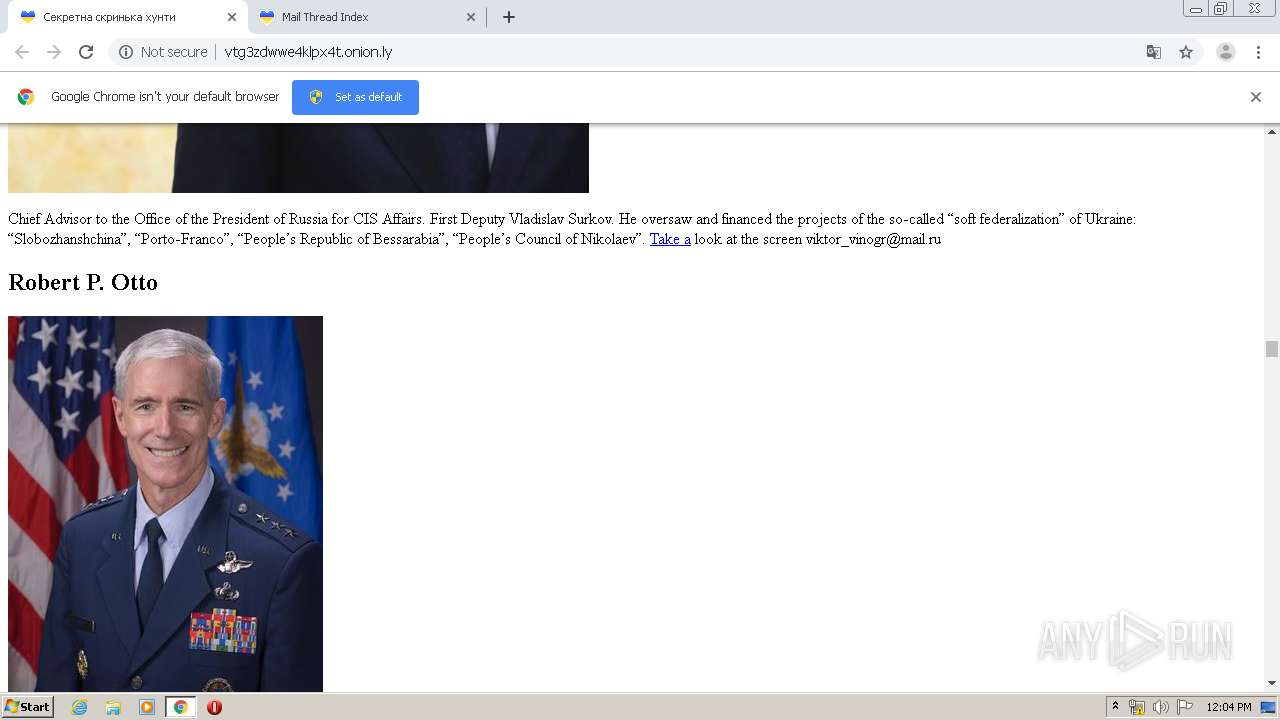Open network status tray icon

[x=1137, y=707]
